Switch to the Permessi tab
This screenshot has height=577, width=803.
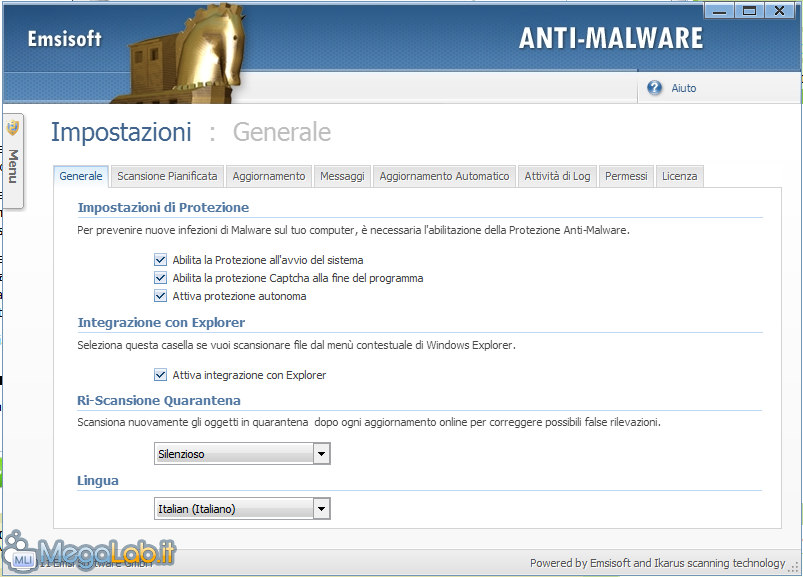(626, 176)
